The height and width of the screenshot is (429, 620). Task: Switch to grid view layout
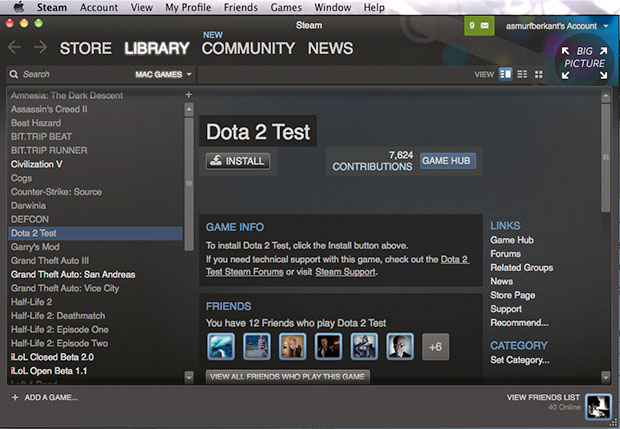point(539,74)
